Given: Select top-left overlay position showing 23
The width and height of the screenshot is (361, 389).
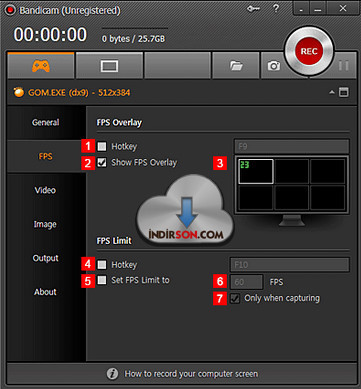Looking at the screenshot, I should point(256,171).
